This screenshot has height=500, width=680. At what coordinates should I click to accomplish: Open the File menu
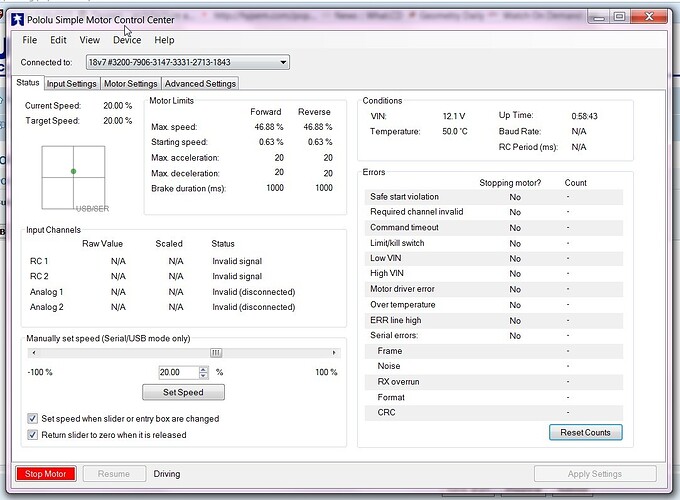[x=29, y=40]
